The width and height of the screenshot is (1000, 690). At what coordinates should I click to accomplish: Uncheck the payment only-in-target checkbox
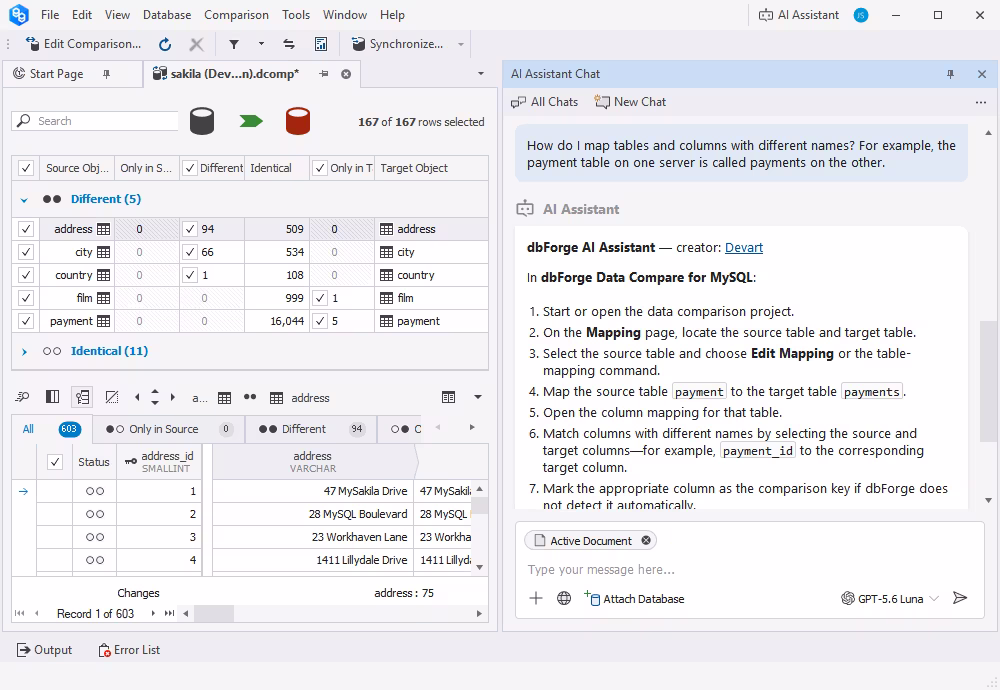pyautogui.click(x=320, y=321)
